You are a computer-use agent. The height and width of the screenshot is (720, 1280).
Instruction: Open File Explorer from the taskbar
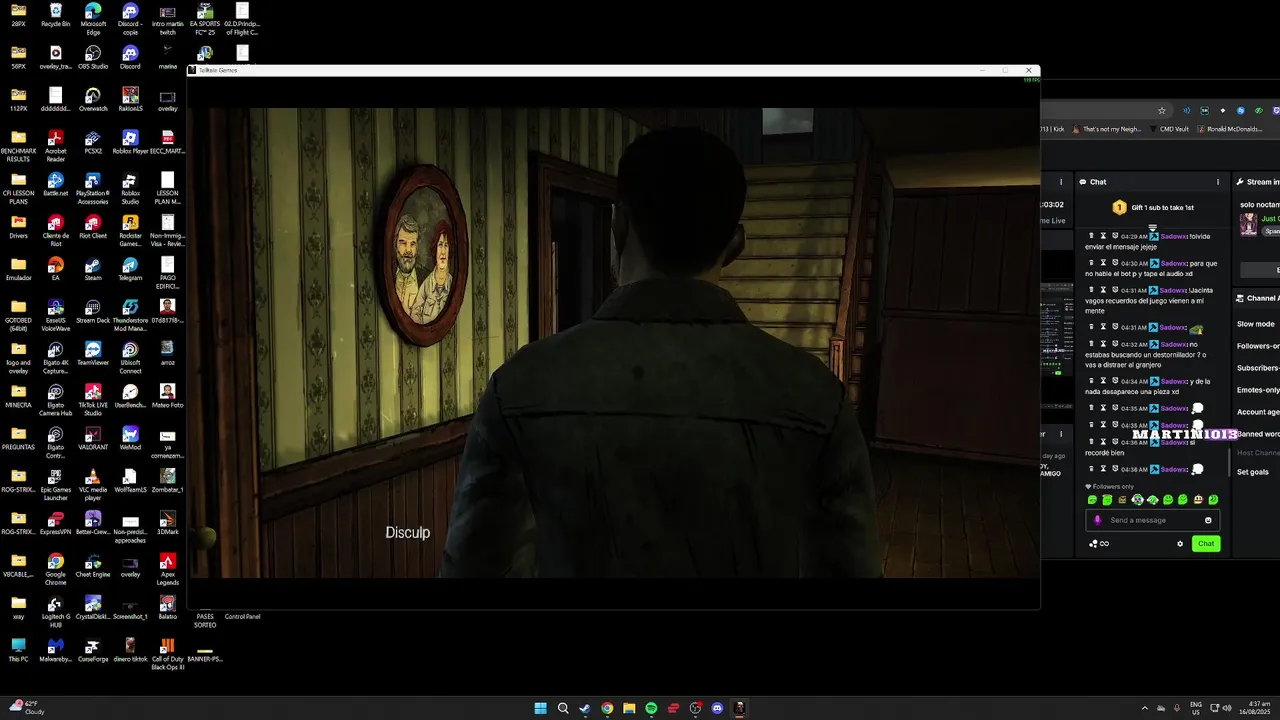[629, 708]
